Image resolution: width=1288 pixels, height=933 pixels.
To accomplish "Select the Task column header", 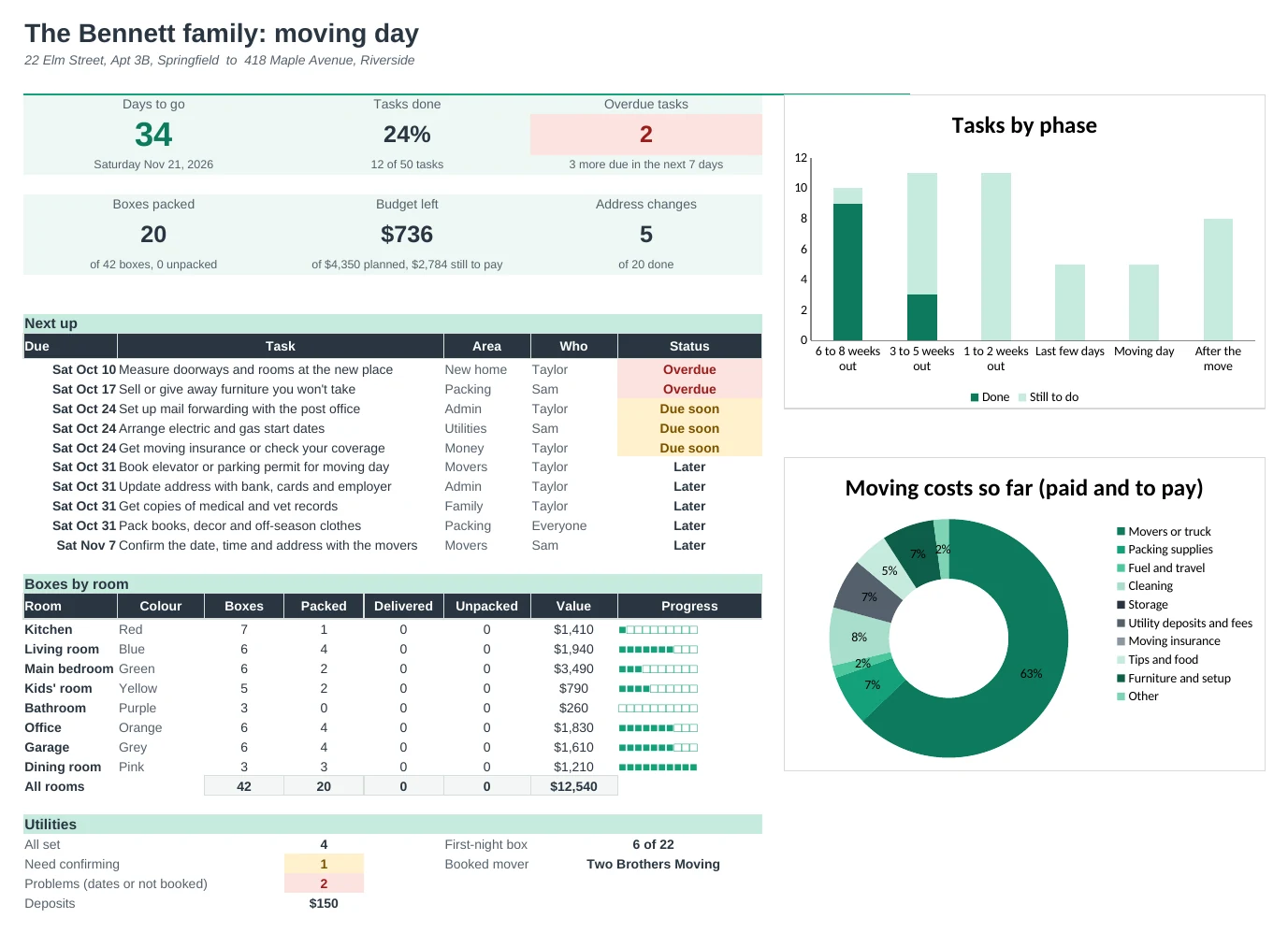I will click(280, 346).
